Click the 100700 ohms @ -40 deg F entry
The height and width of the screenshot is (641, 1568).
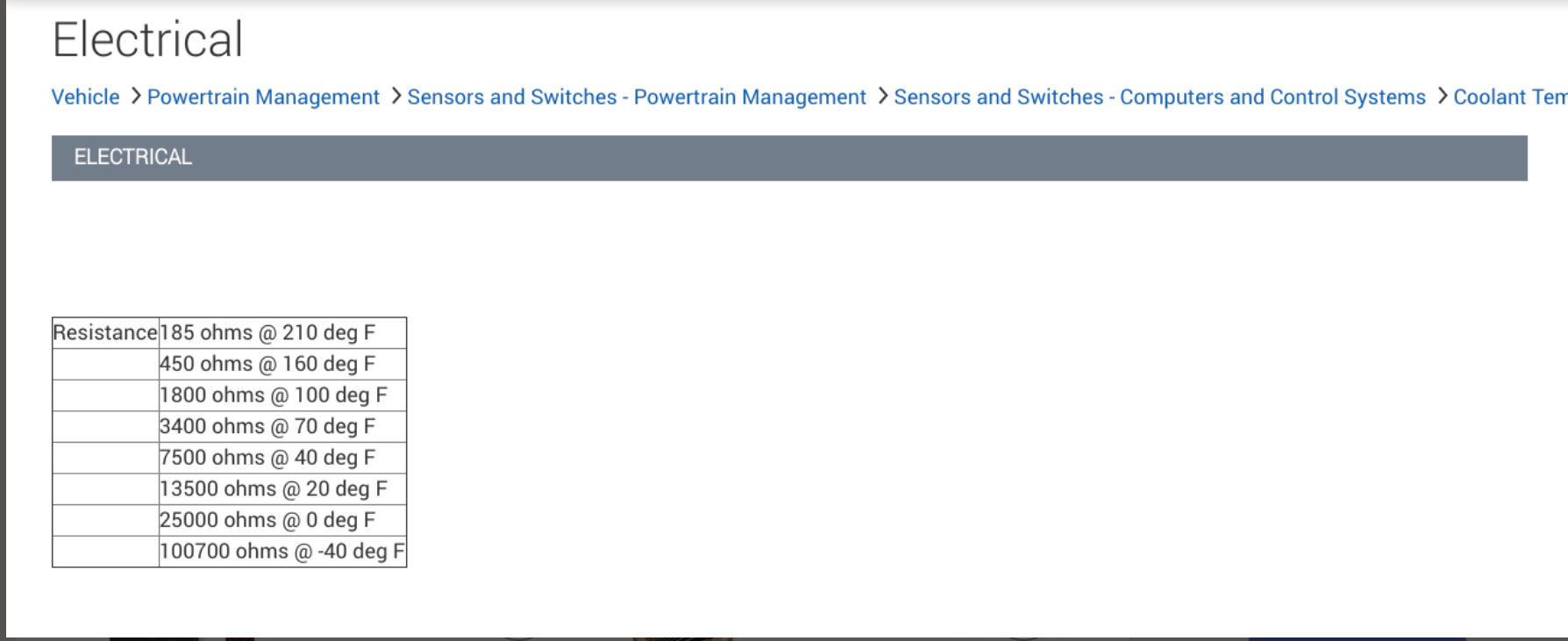pos(282,552)
